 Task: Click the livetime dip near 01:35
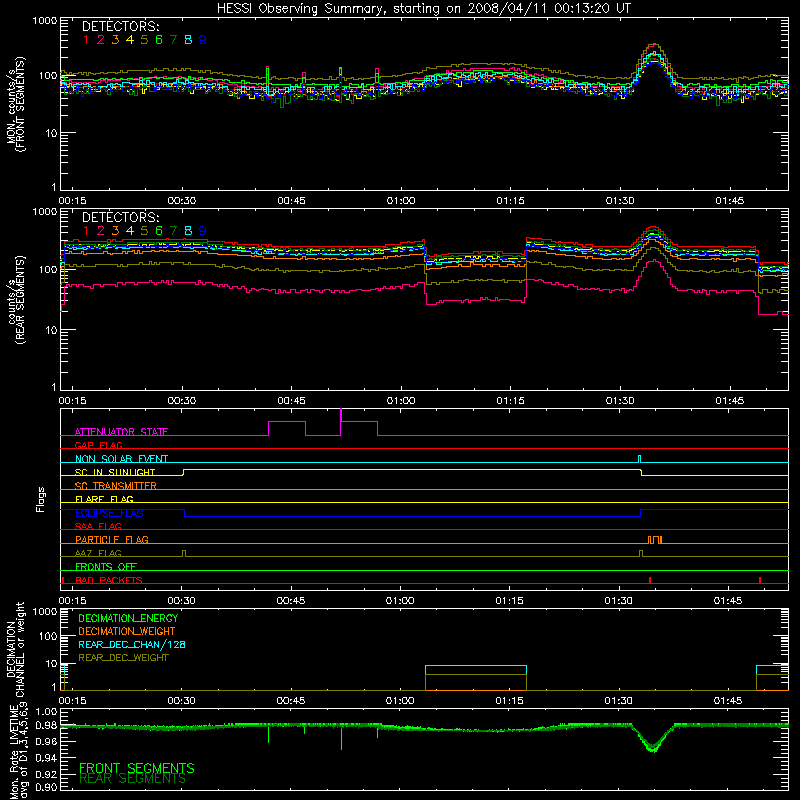tap(652, 740)
